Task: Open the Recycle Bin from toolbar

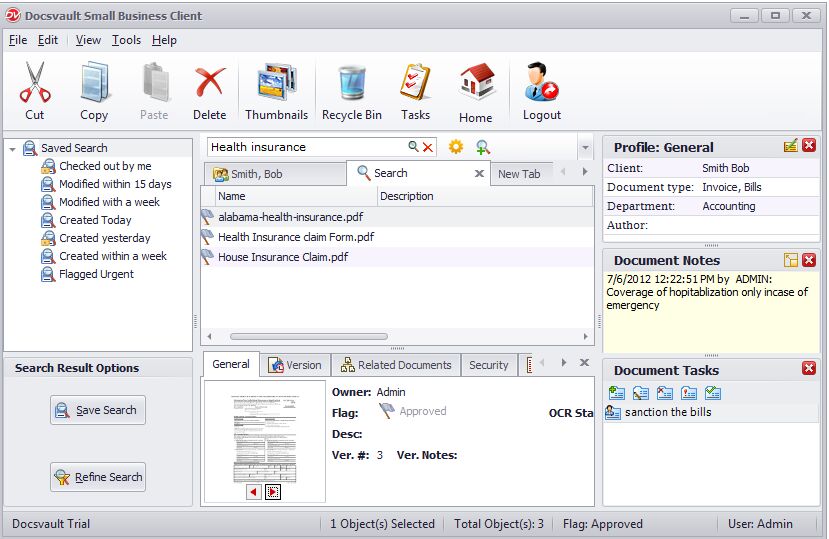Action: click(x=351, y=84)
